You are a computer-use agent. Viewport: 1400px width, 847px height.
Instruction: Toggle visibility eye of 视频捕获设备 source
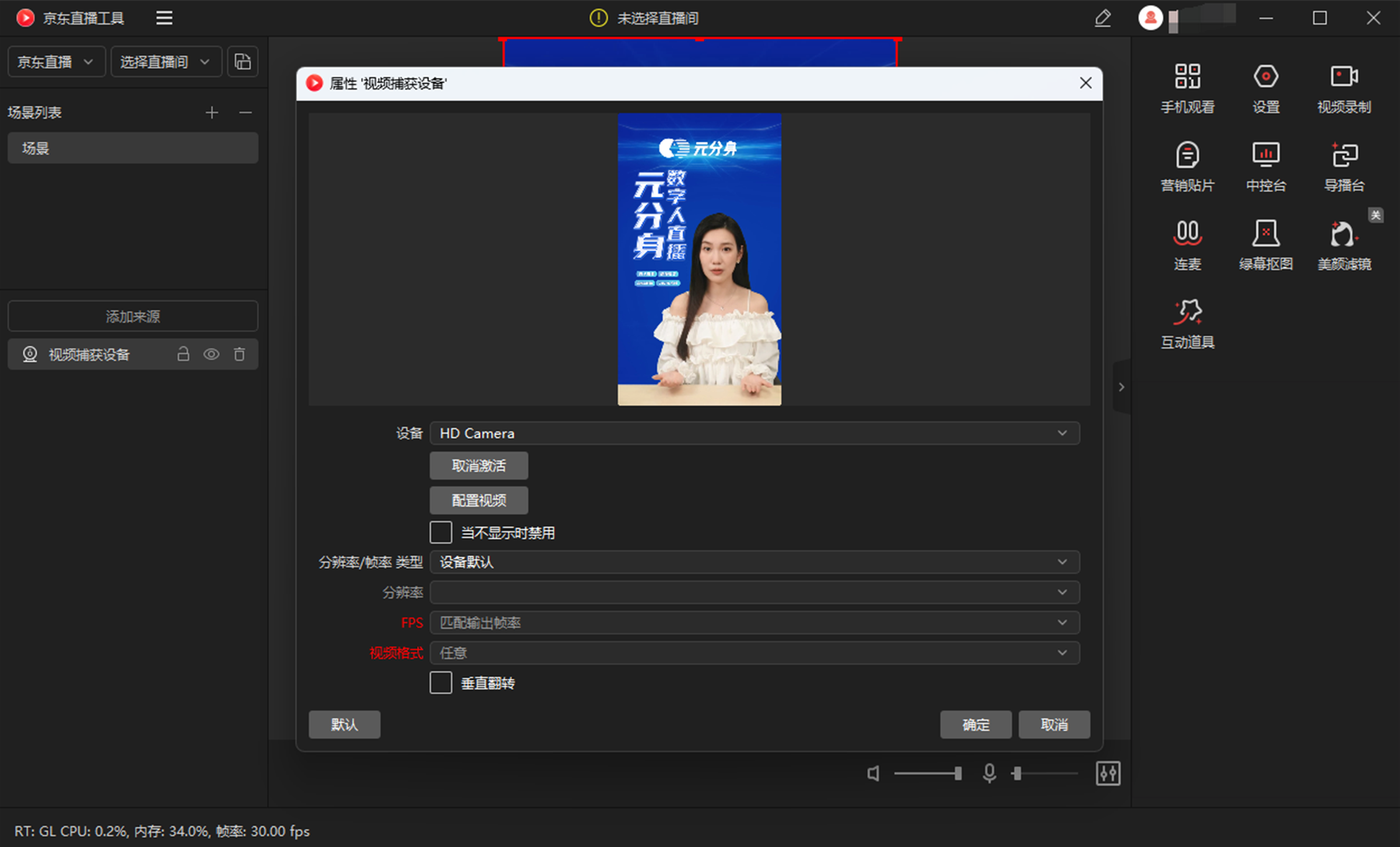click(x=211, y=354)
